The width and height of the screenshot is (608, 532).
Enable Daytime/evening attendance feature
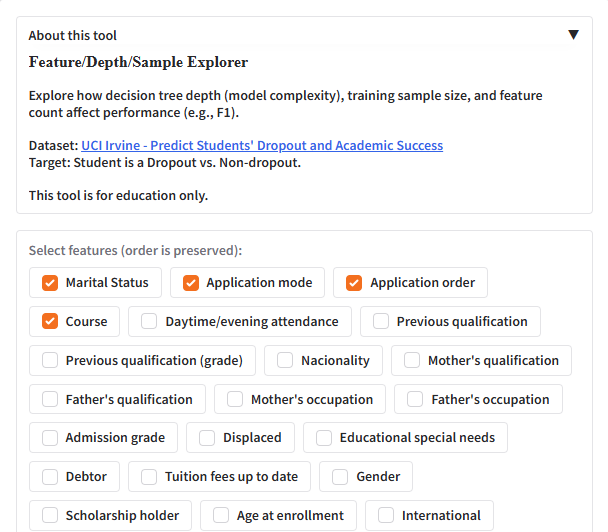tap(150, 322)
